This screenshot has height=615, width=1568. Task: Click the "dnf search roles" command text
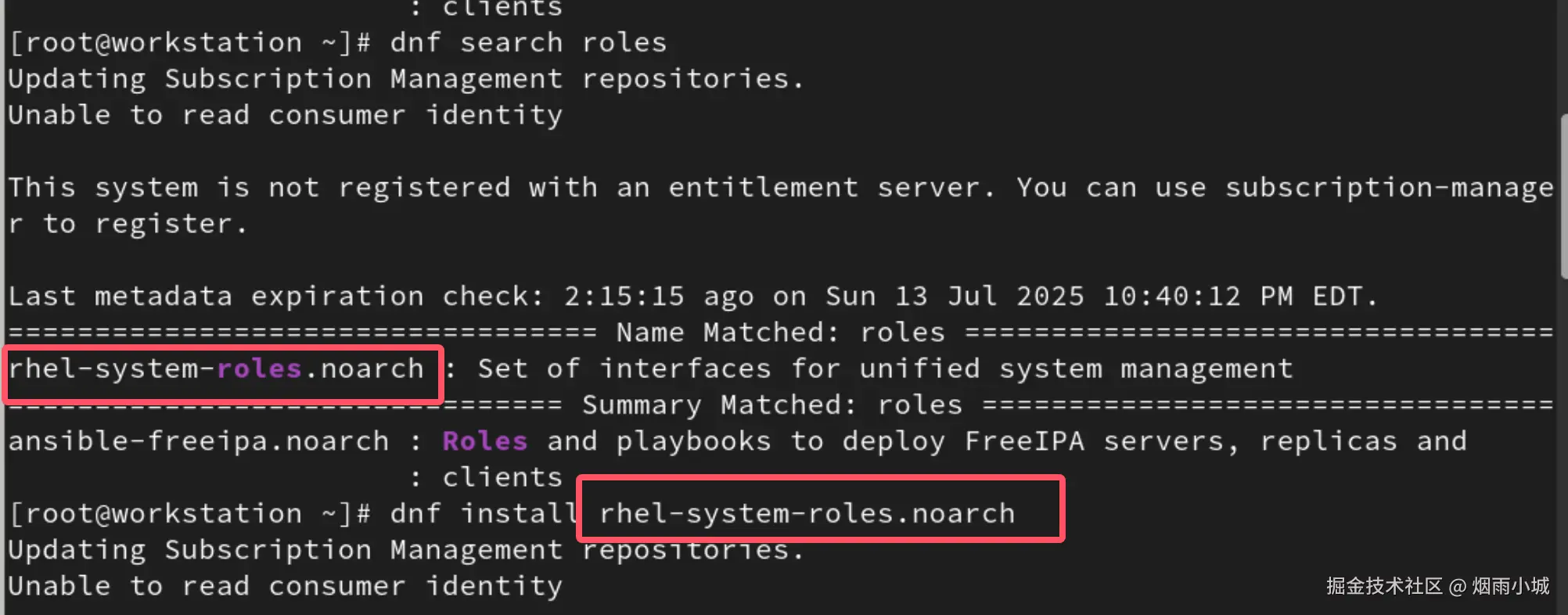coord(528,43)
